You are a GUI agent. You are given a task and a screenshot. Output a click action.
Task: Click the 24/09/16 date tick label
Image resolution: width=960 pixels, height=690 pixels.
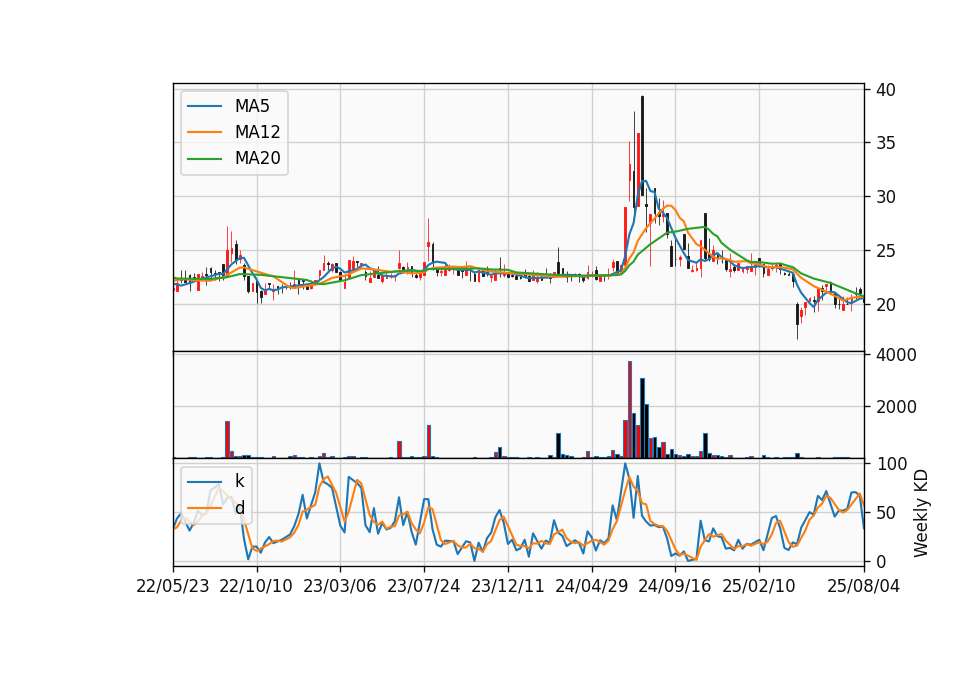[675, 586]
